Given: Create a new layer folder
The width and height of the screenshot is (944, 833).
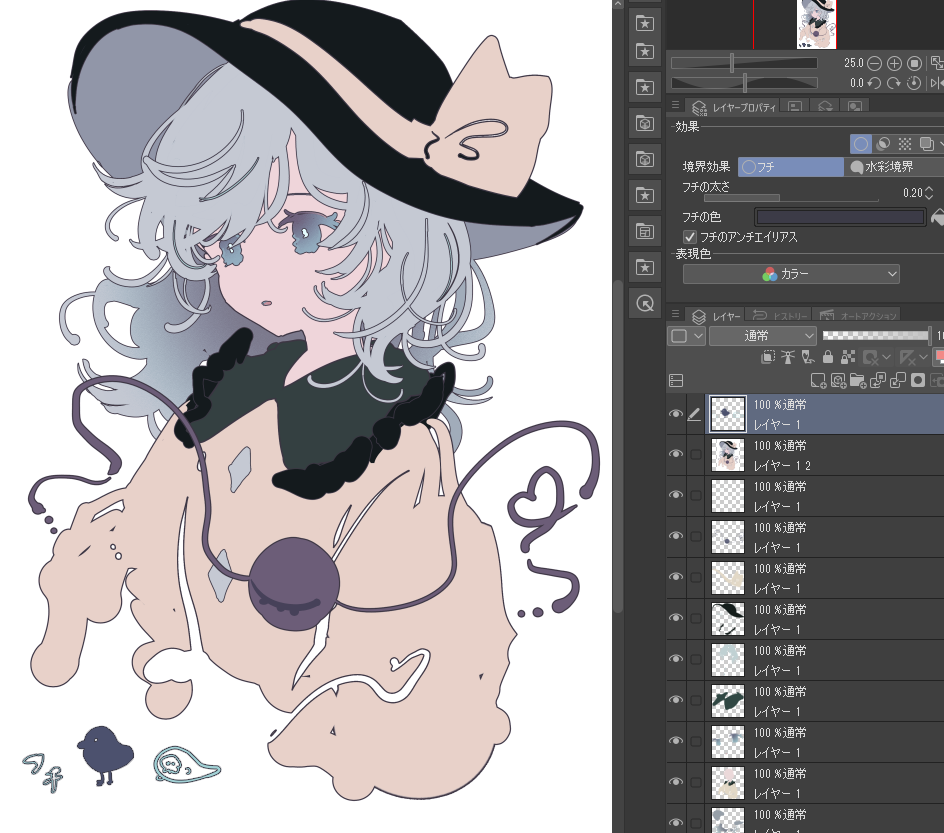Looking at the screenshot, I should 857,380.
